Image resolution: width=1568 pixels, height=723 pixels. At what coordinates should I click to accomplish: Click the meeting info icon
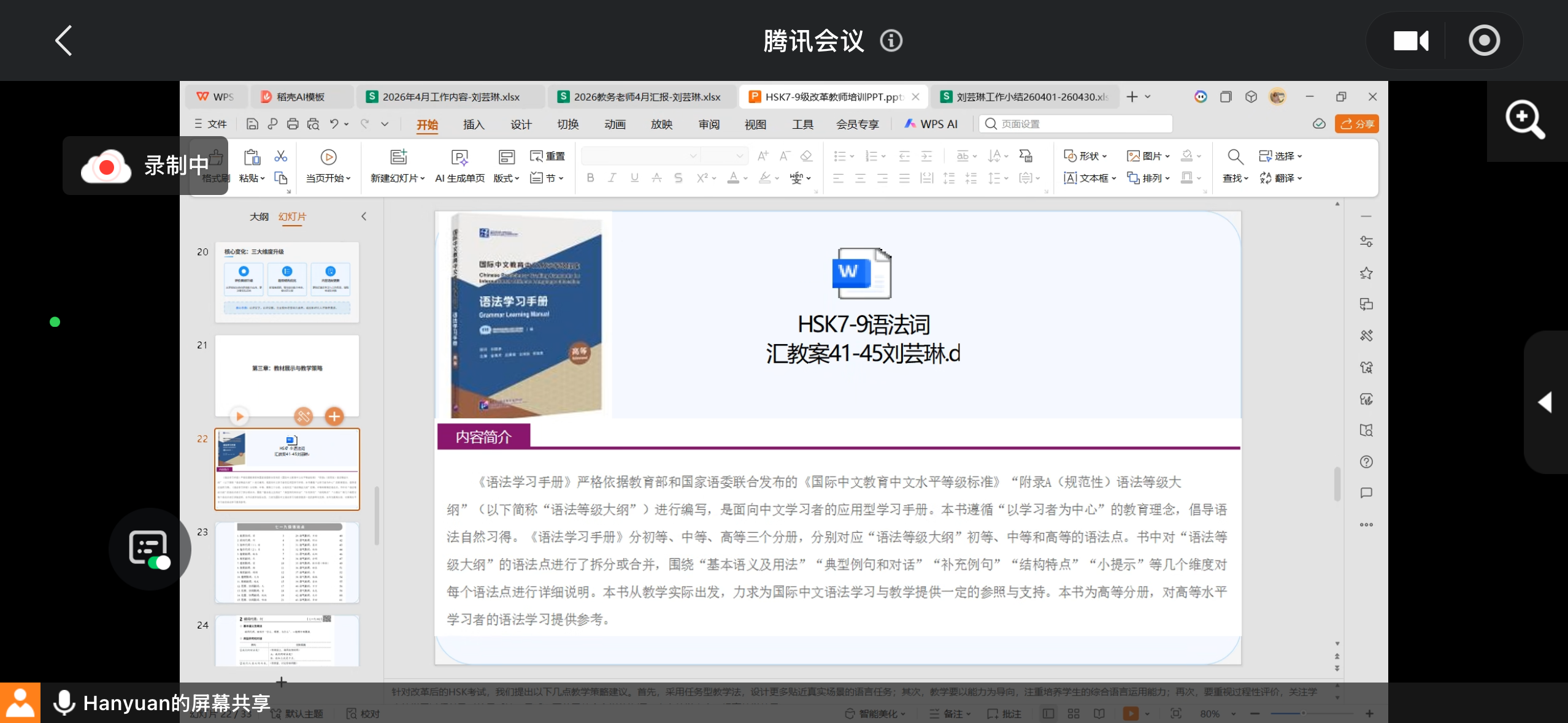click(x=891, y=41)
